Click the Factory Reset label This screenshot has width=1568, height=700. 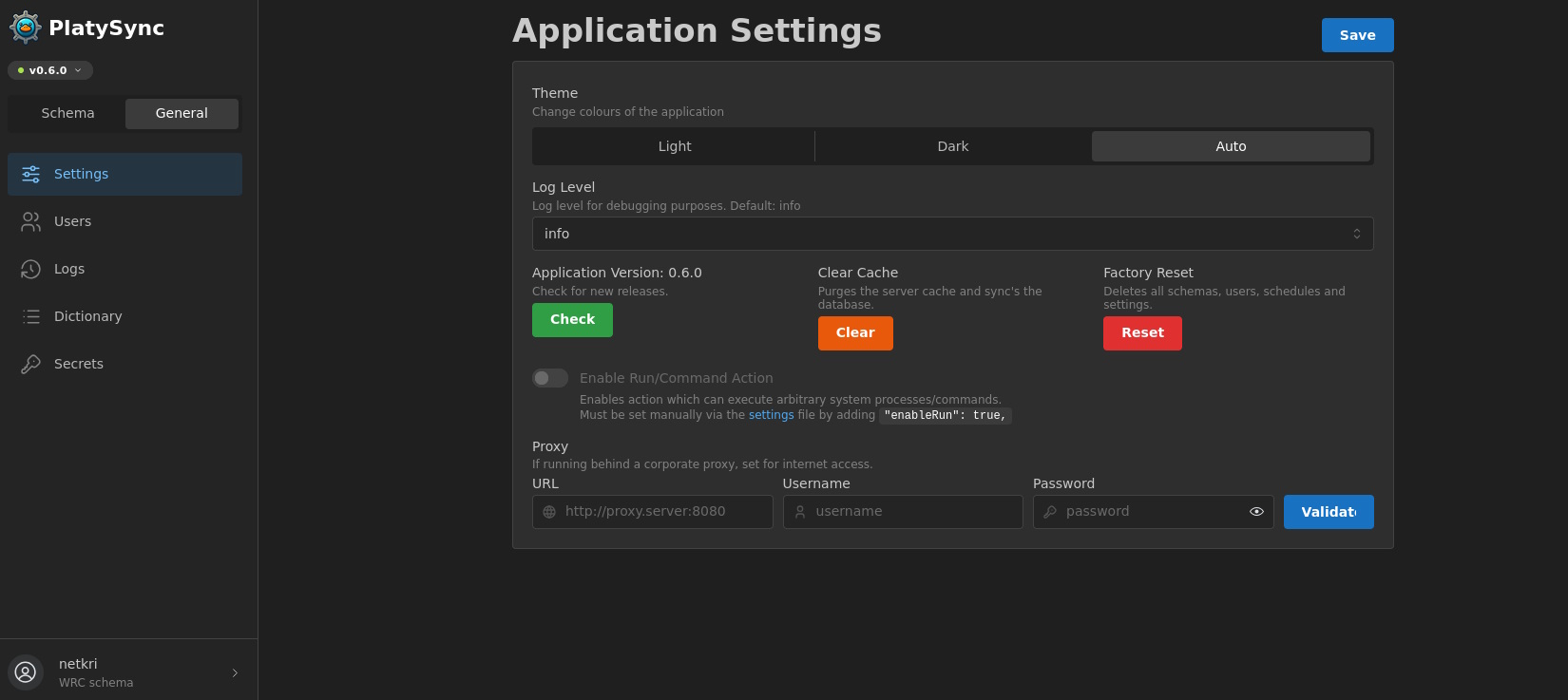click(1148, 273)
